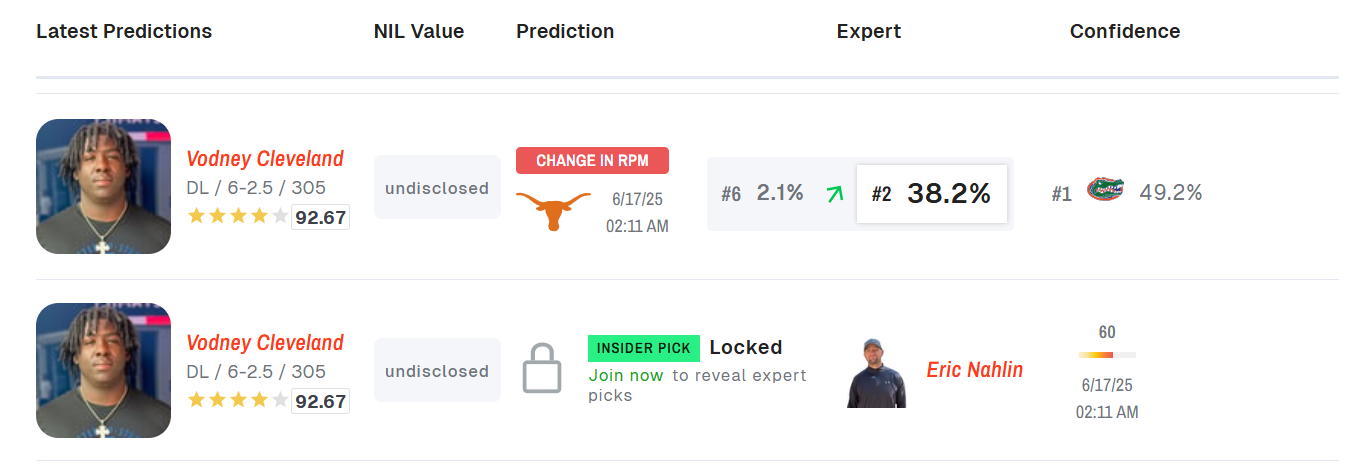Click the 92.67 rating badge in first row
The image size is (1351, 472).
[x=320, y=217]
